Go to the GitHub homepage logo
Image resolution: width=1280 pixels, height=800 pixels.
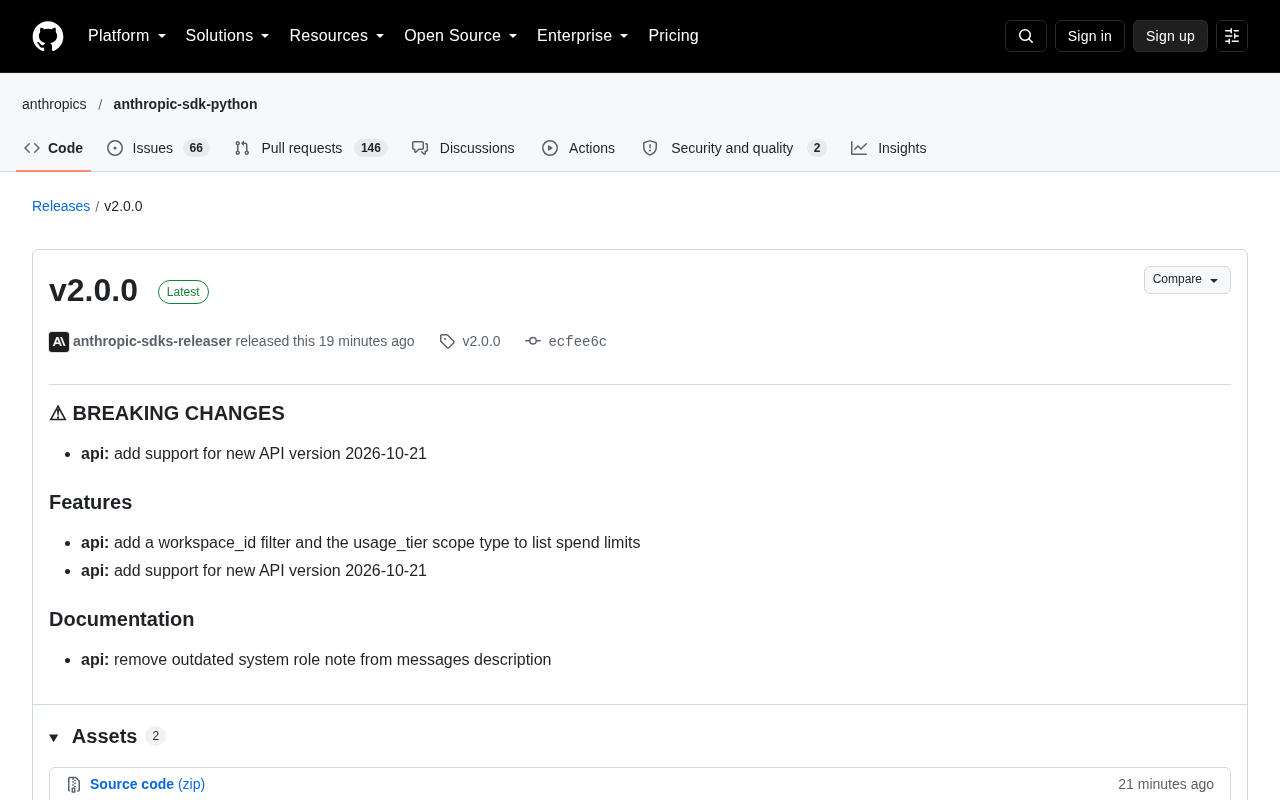tap(48, 36)
